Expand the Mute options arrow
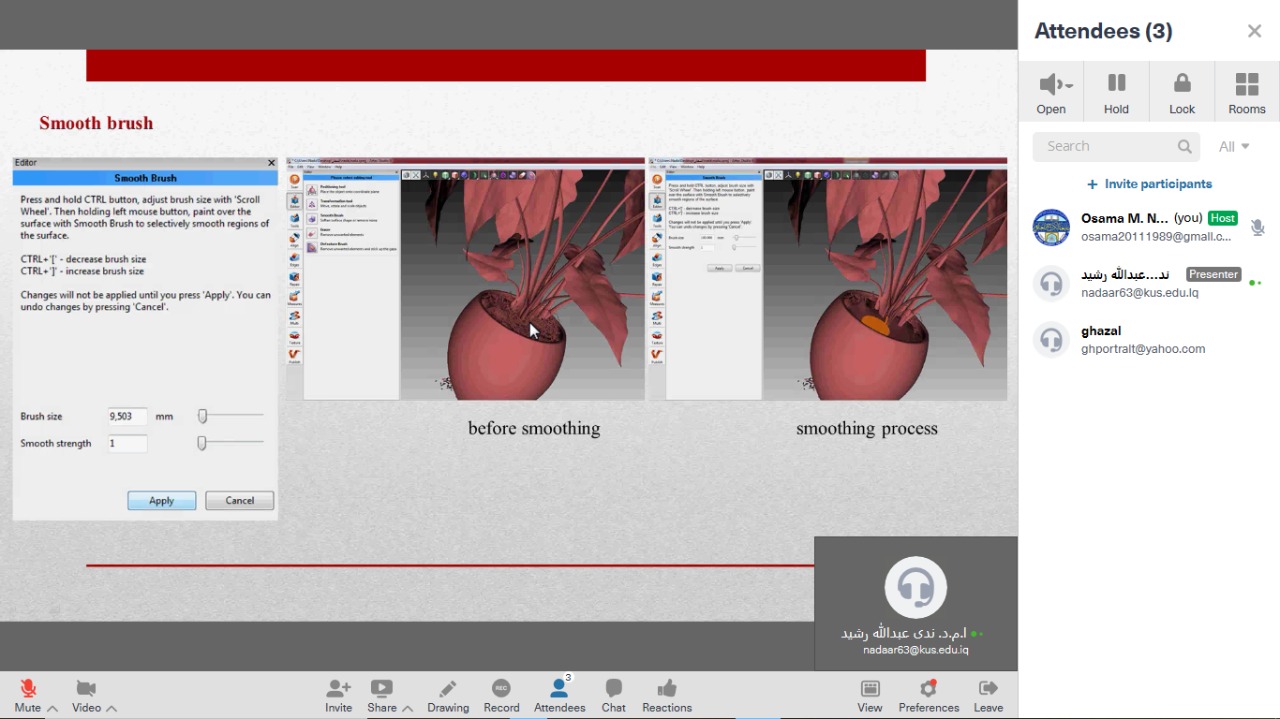This screenshot has width=1280, height=719. [52, 708]
